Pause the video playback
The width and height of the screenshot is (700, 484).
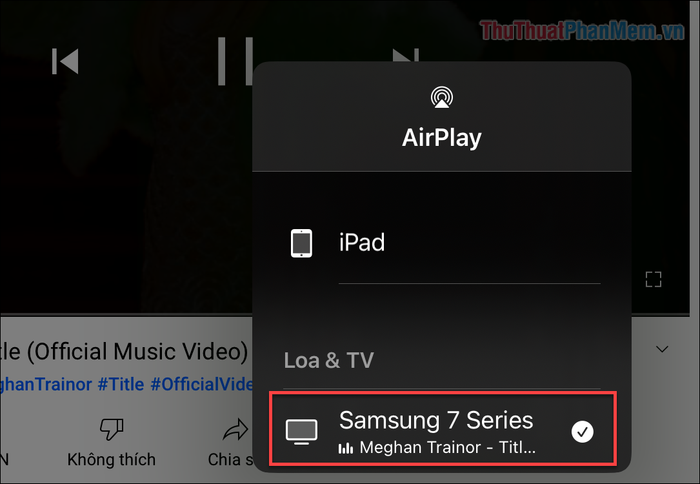[x=235, y=61]
